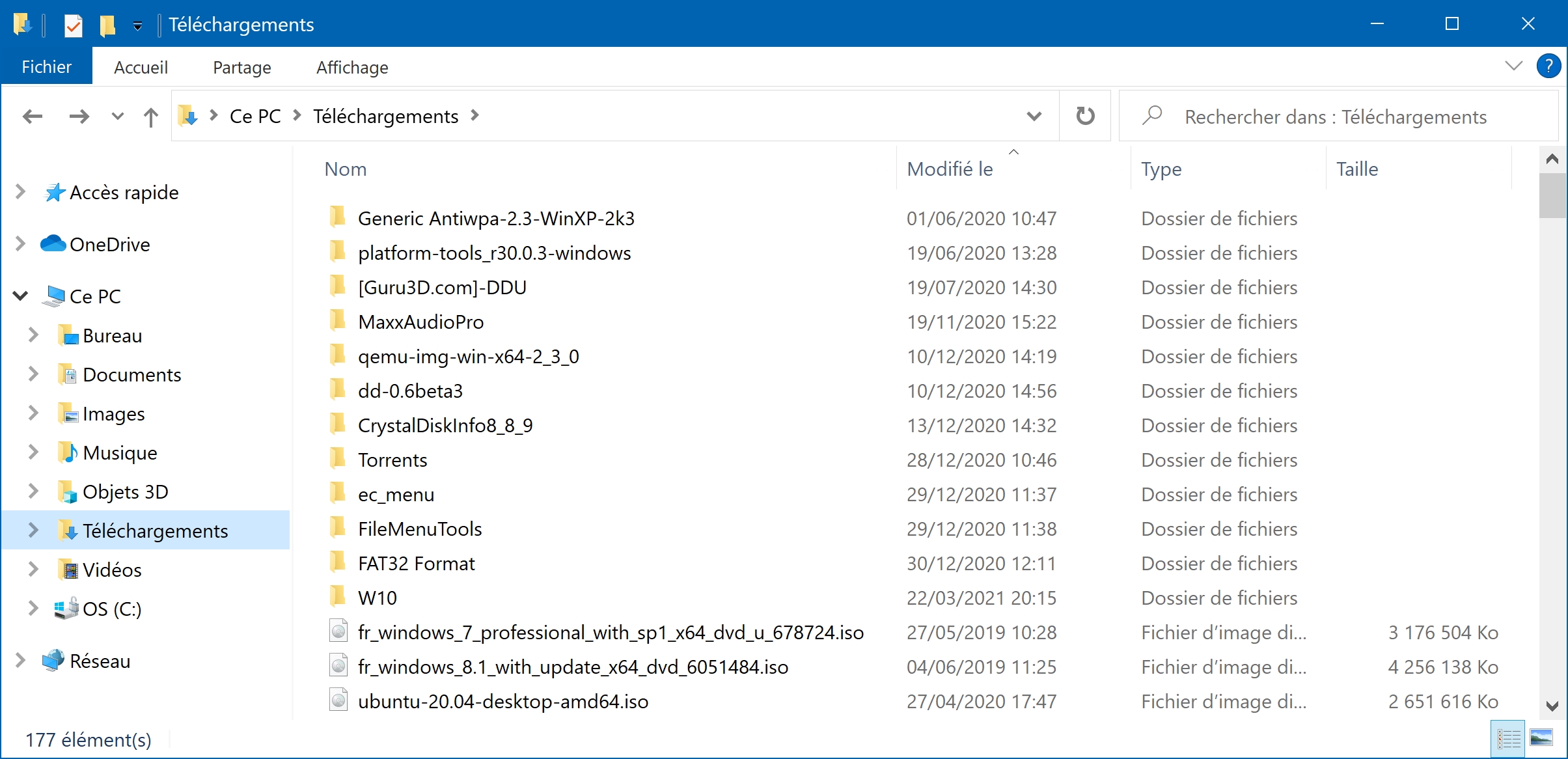Select the OS (C:) drive icon
Screen dimensions: 1568x759
pyautogui.click(x=66, y=609)
